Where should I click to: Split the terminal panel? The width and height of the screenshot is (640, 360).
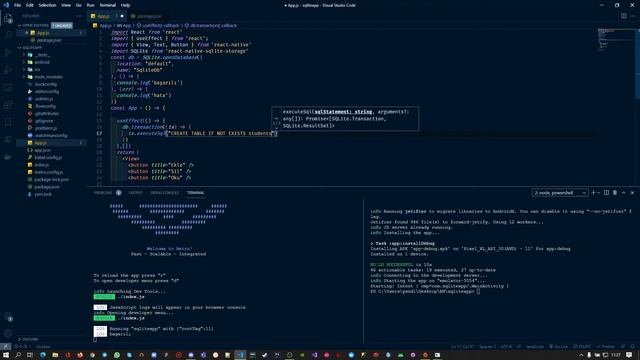click(606, 193)
